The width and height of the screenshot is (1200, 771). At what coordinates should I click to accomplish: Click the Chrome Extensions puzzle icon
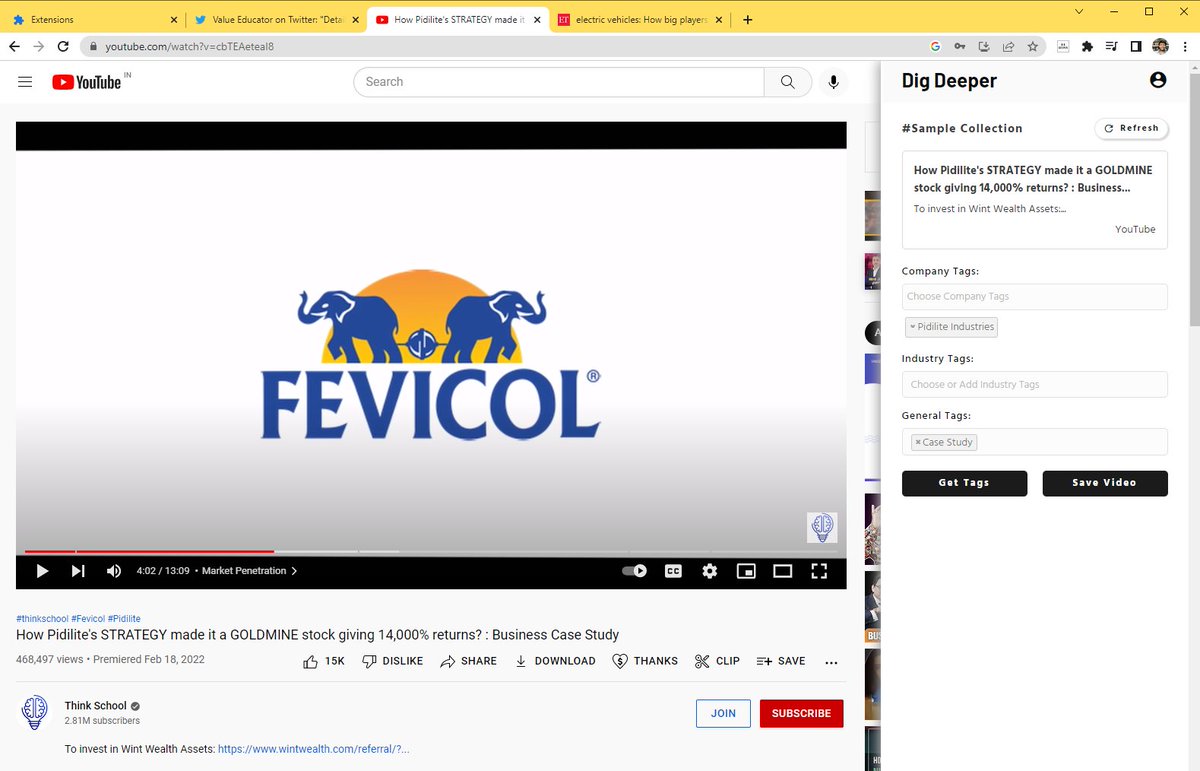(x=1086, y=46)
